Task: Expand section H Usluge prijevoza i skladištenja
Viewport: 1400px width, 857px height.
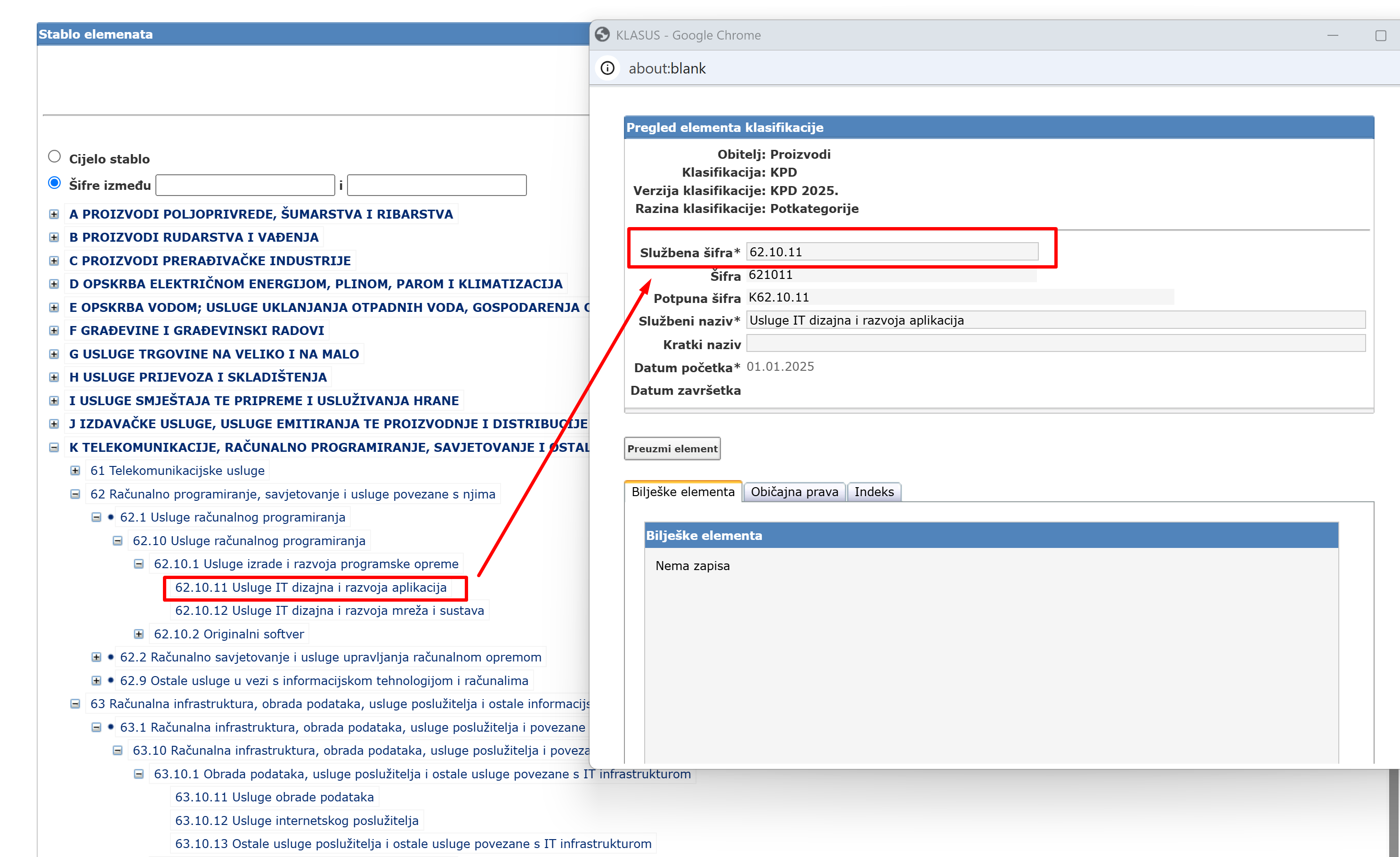Action: coord(54,377)
